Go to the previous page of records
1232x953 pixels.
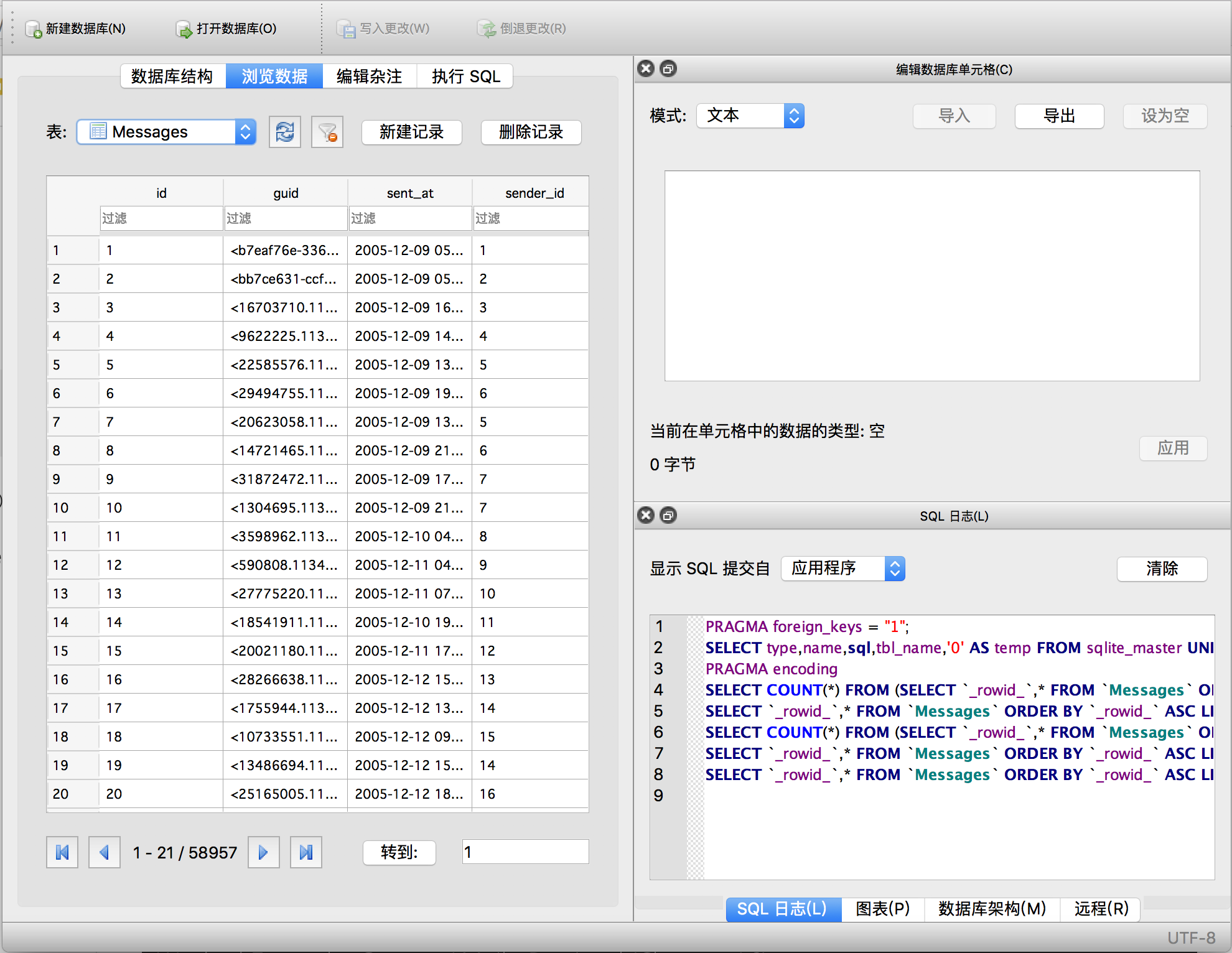(104, 852)
